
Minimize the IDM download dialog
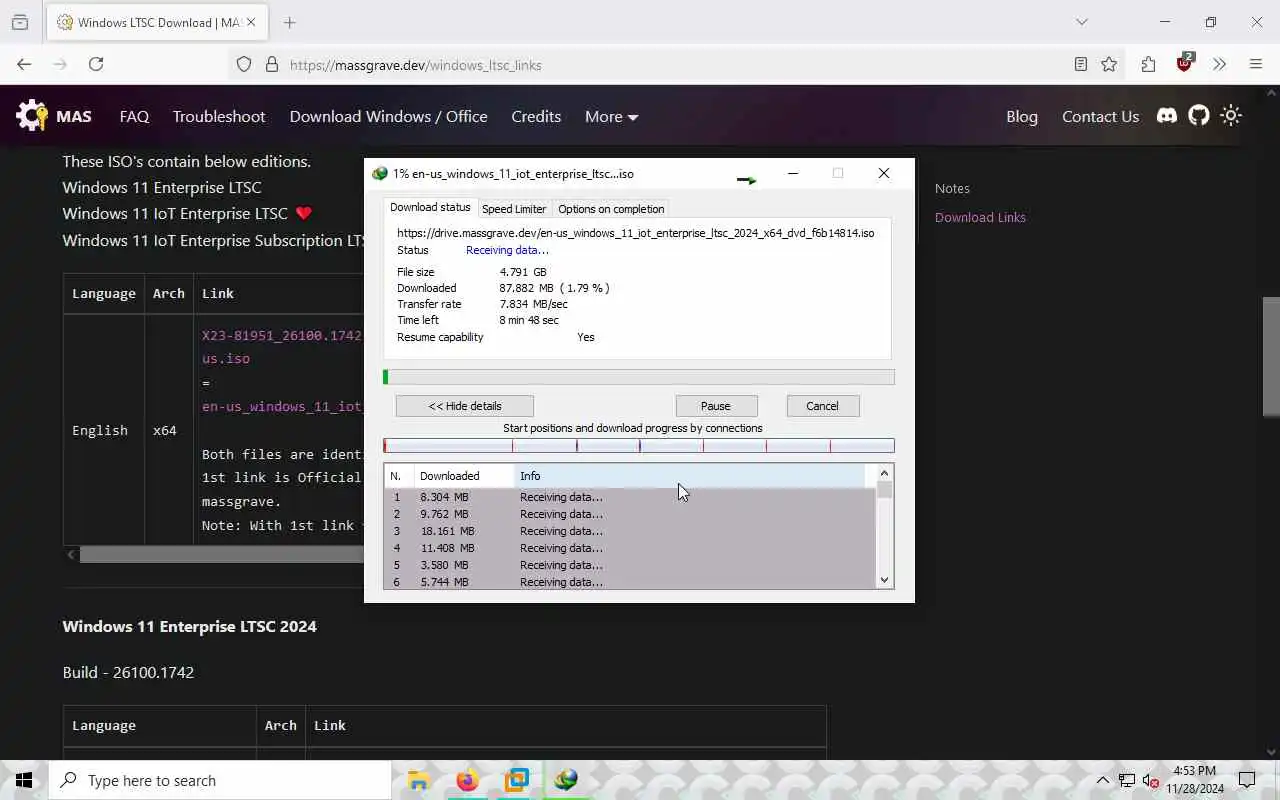coord(793,173)
